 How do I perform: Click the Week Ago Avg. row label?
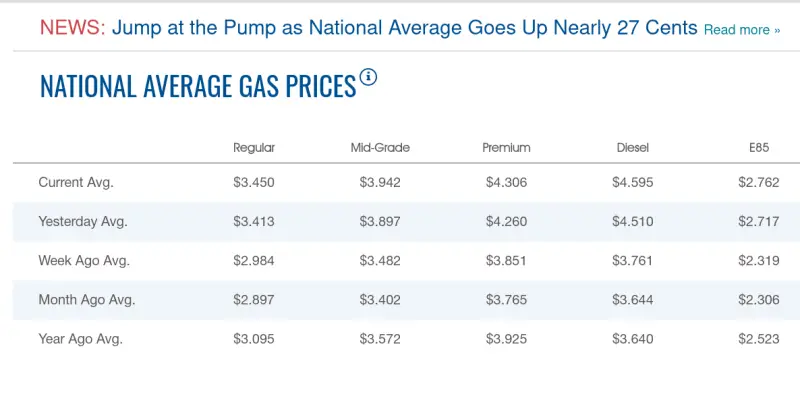(x=84, y=260)
